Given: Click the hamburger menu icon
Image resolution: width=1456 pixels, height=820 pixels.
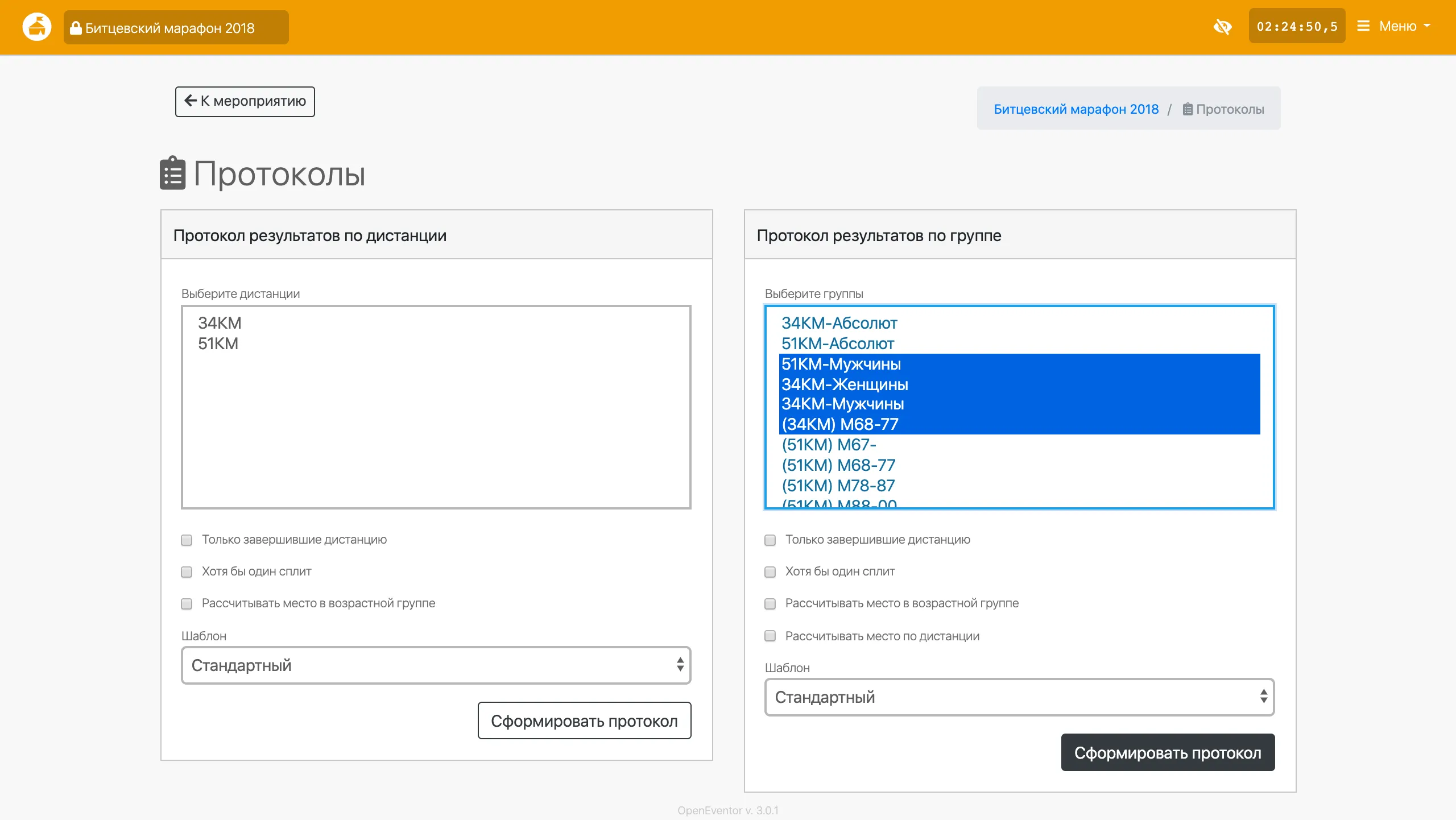Looking at the screenshot, I should click(x=1363, y=26).
